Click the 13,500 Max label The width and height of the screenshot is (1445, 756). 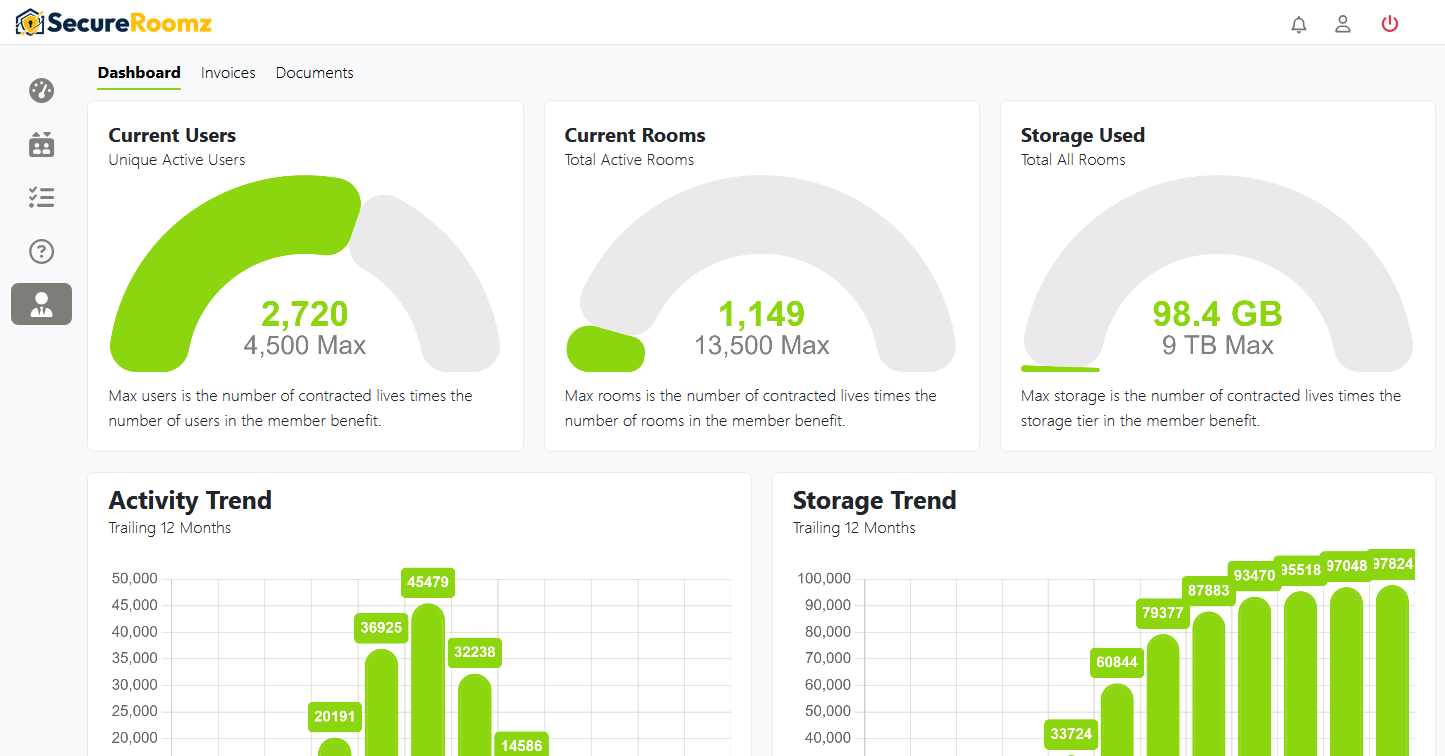tap(761, 346)
